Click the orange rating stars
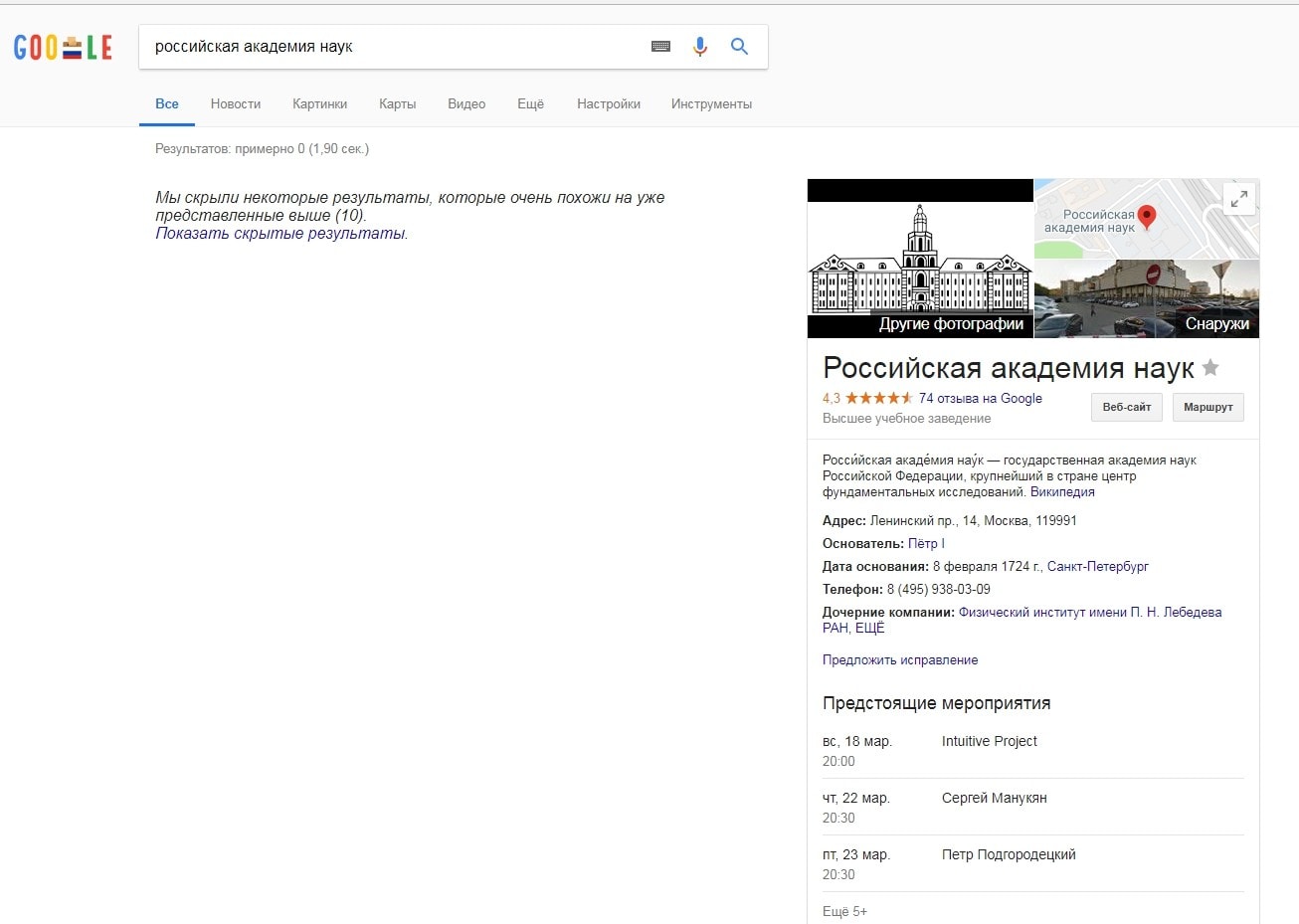This screenshot has height=924, width=1299. [878, 398]
